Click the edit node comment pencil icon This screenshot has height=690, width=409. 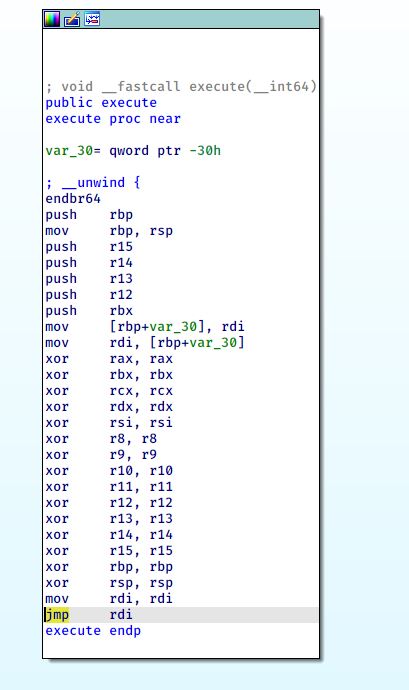pos(72,19)
